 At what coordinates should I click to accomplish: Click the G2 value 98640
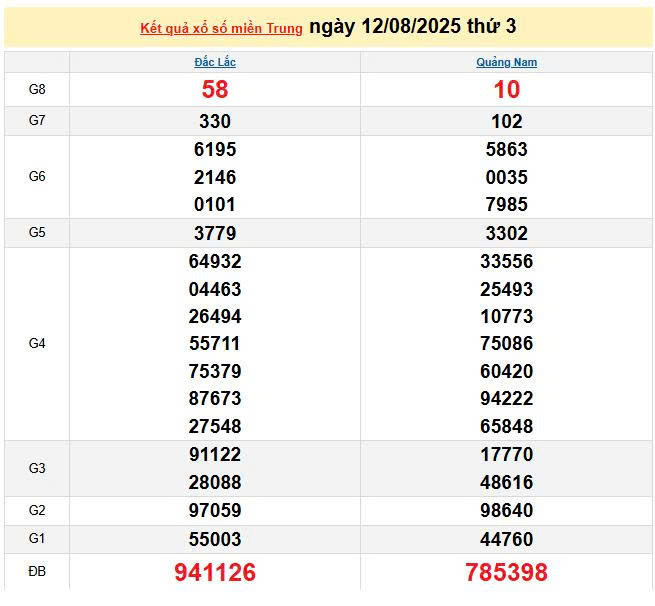pos(507,511)
